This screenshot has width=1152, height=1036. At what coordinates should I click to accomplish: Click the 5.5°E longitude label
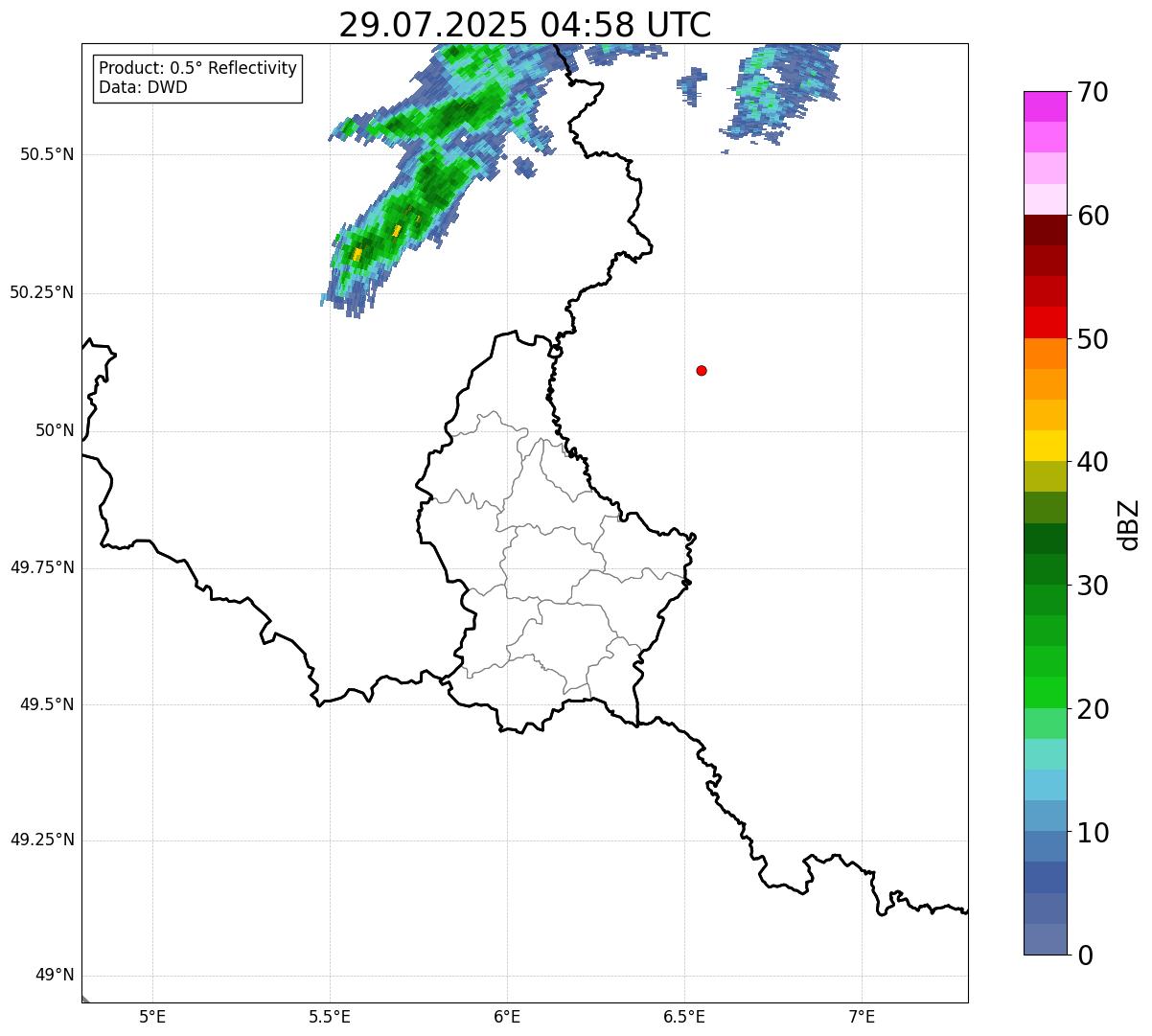coord(330,1016)
